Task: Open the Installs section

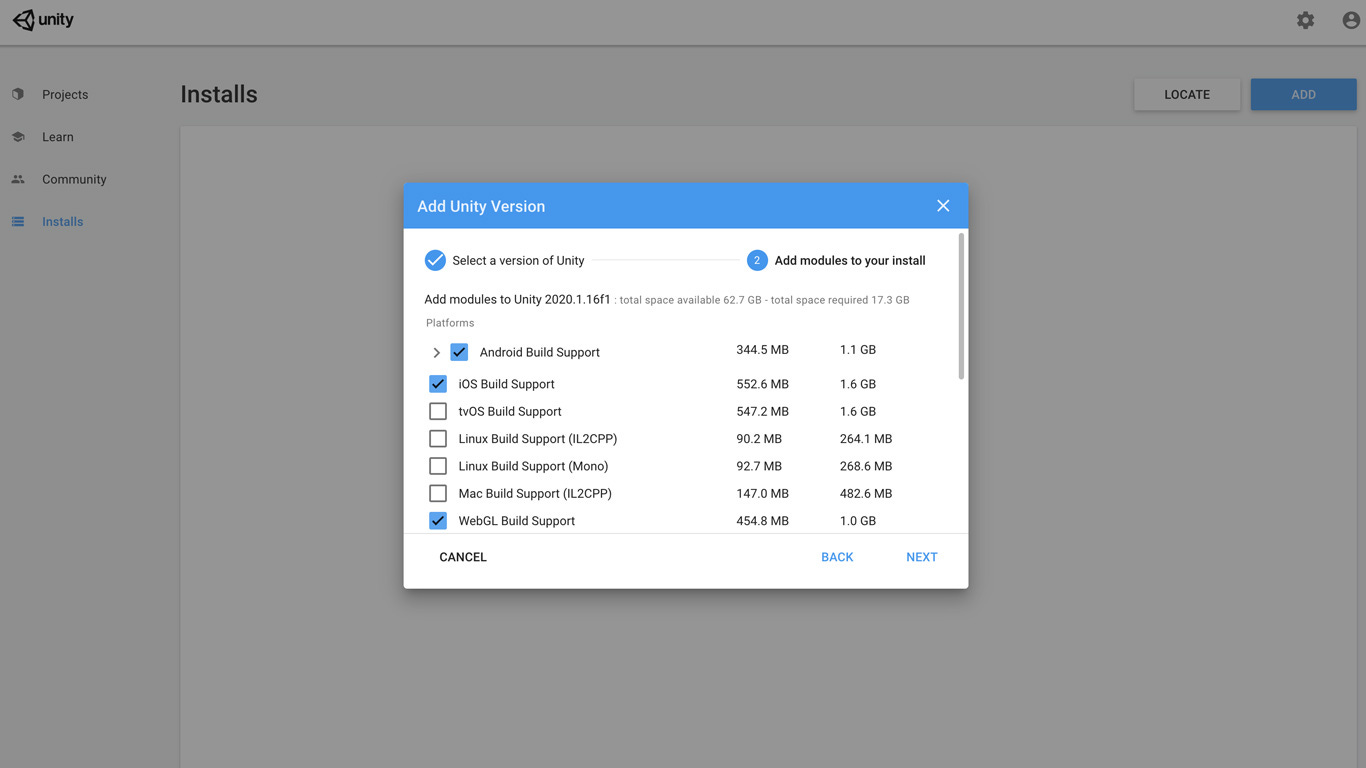Action: [62, 222]
